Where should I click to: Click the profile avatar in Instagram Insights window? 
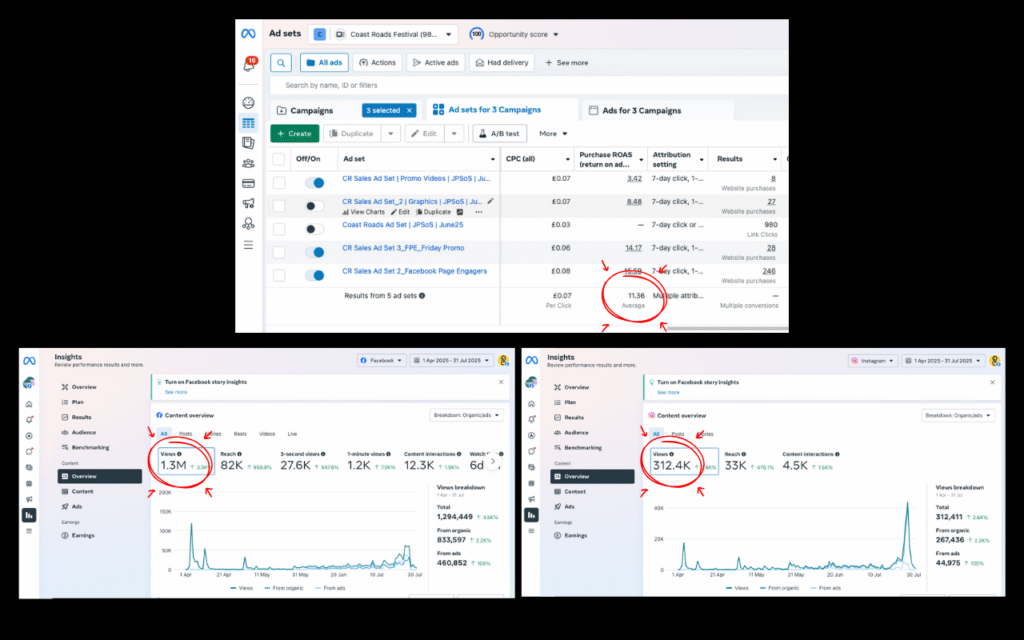(994, 360)
